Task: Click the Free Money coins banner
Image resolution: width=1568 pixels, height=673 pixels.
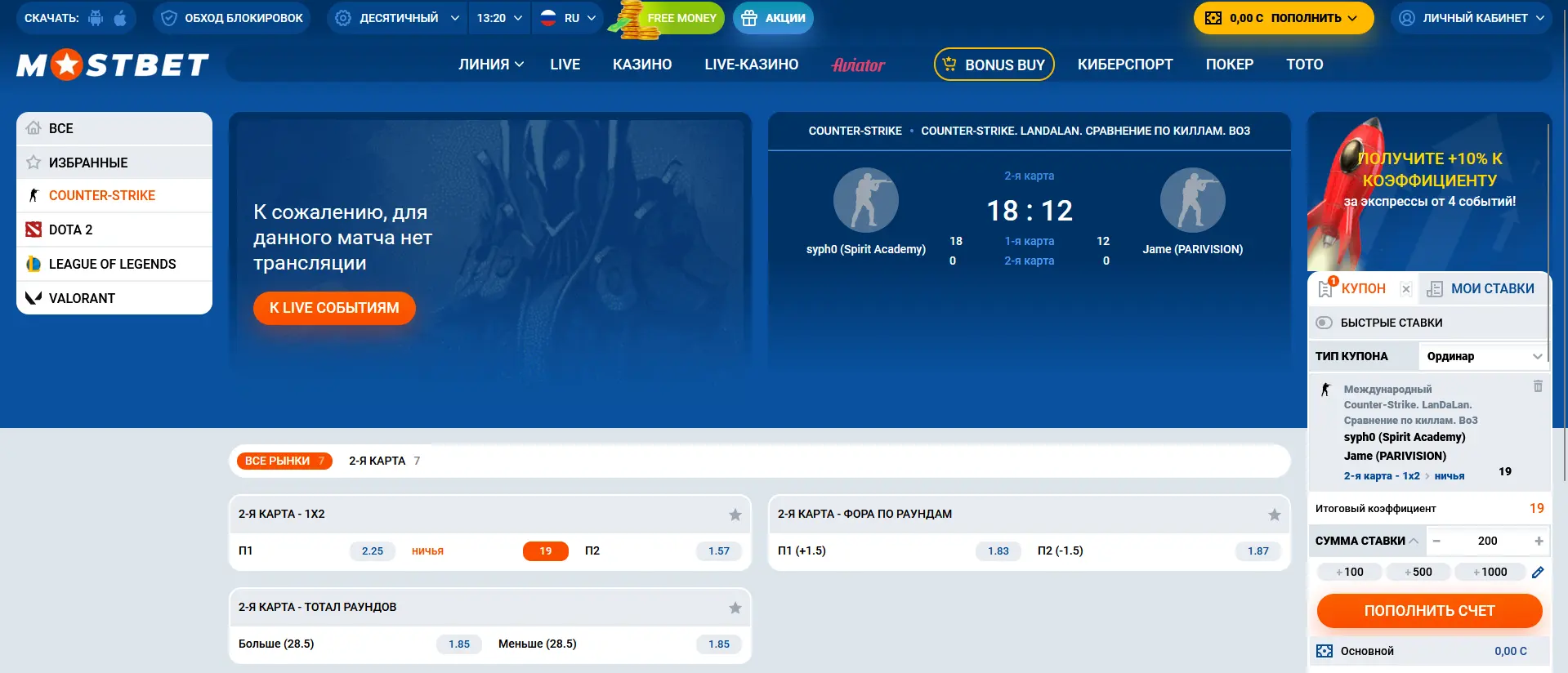Action: tap(666, 18)
